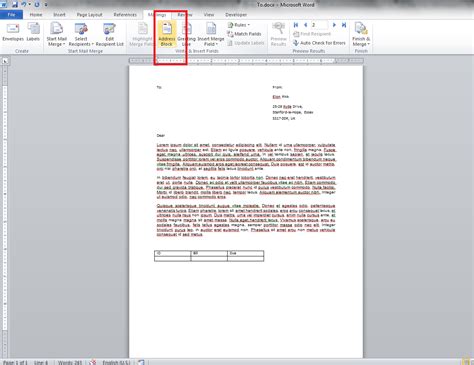Click the 'Words' count in status bar

(x=70, y=362)
